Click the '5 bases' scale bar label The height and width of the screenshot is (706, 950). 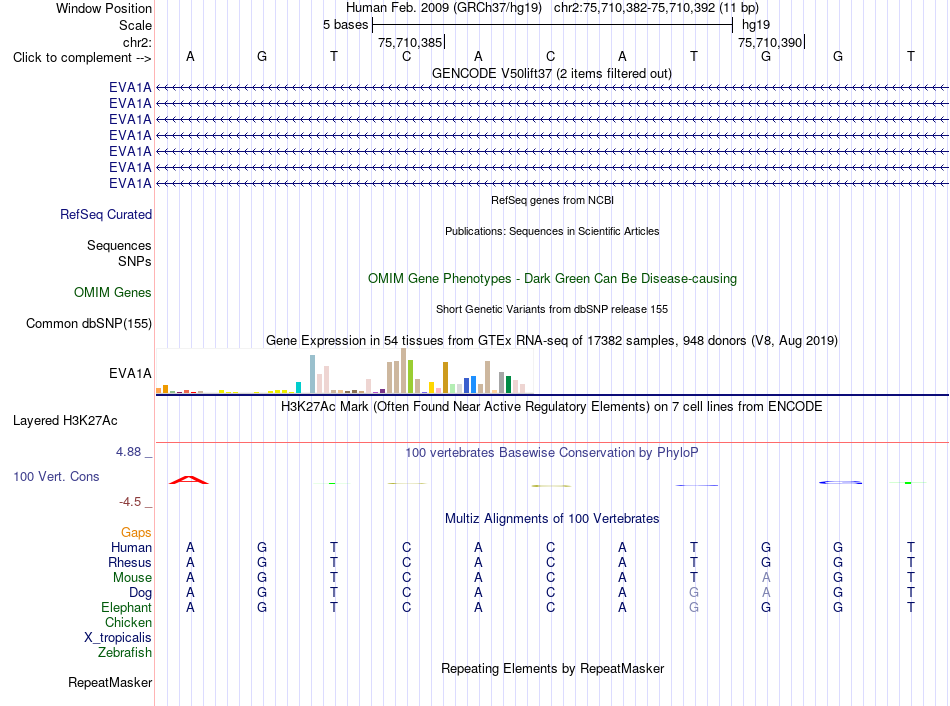(x=345, y=25)
